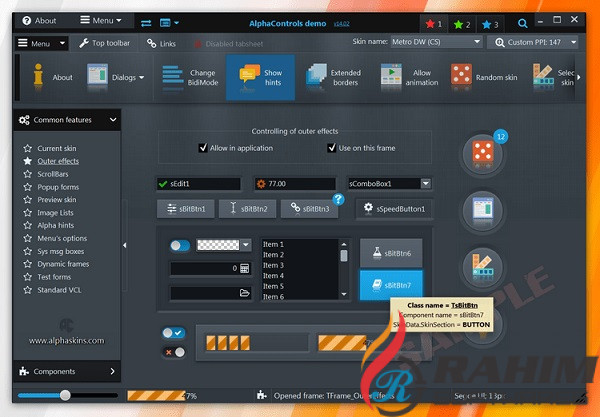
Task: Click Allow animation toolbar icon
Action: pyautogui.click(x=391, y=76)
